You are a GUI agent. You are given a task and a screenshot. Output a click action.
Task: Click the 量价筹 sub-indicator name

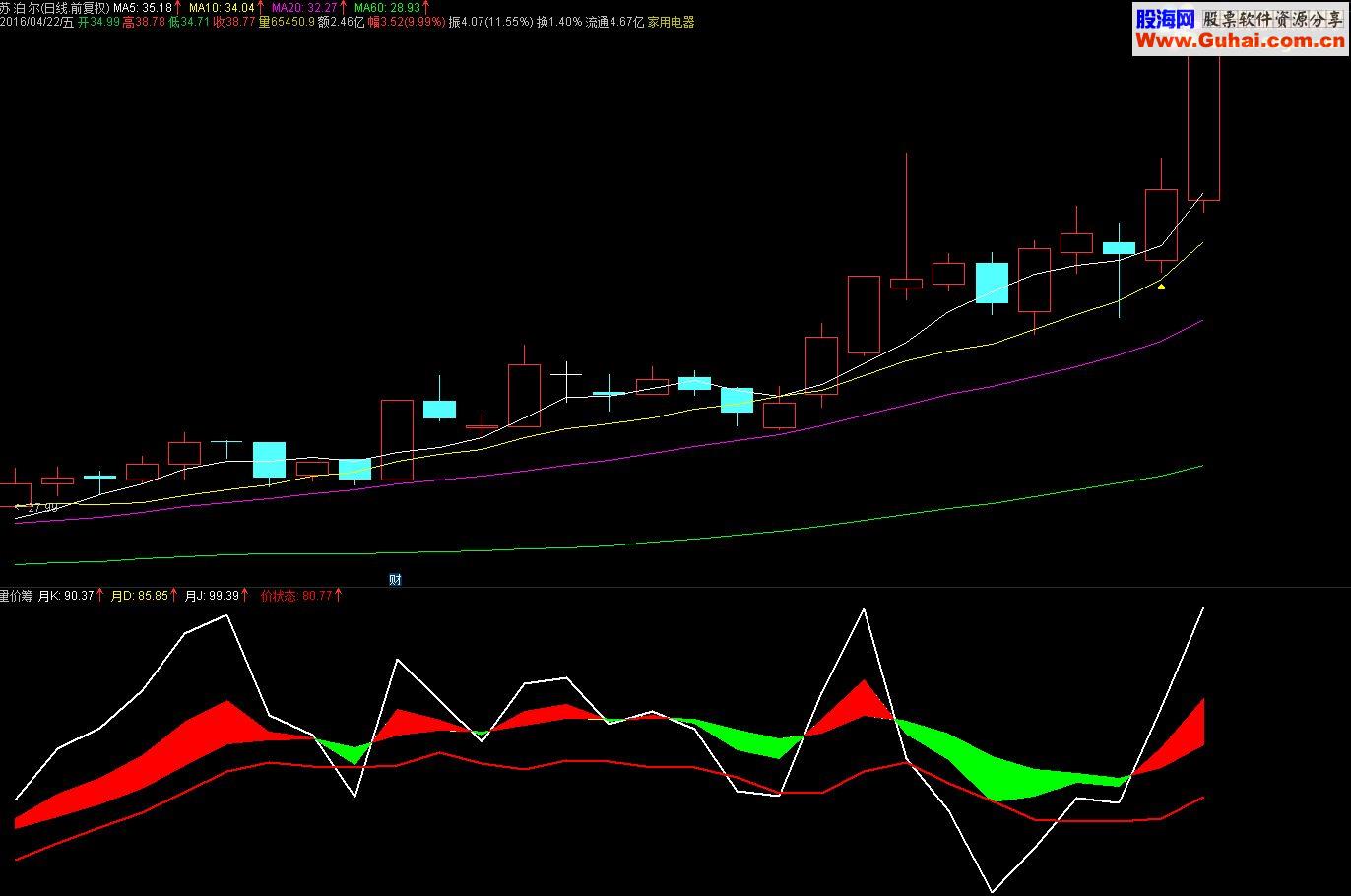coord(17,596)
